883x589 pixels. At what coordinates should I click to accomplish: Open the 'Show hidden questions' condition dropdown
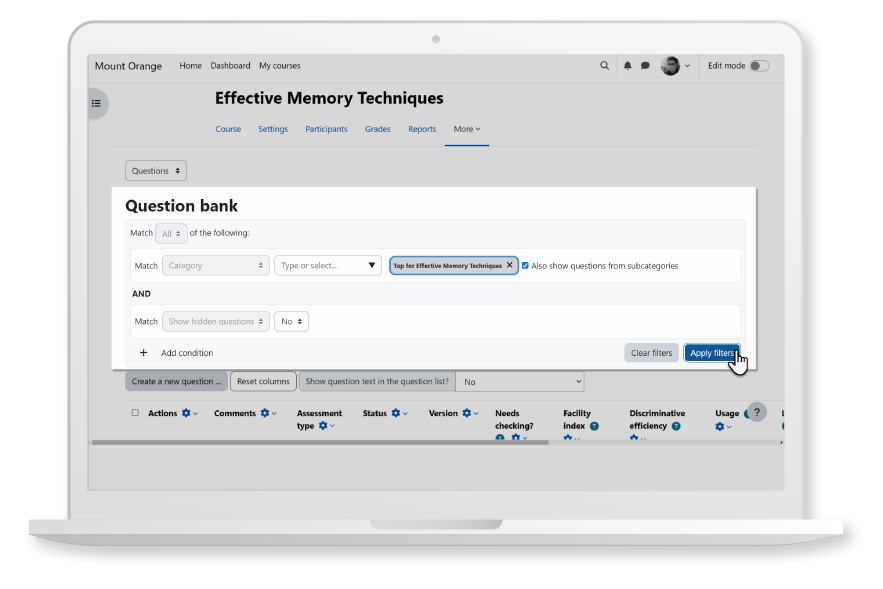(x=215, y=321)
